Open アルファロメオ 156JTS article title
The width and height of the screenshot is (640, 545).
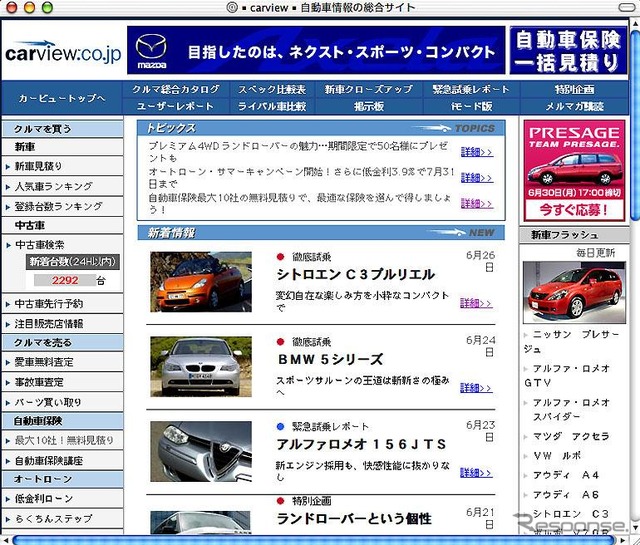click(x=361, y=444)
